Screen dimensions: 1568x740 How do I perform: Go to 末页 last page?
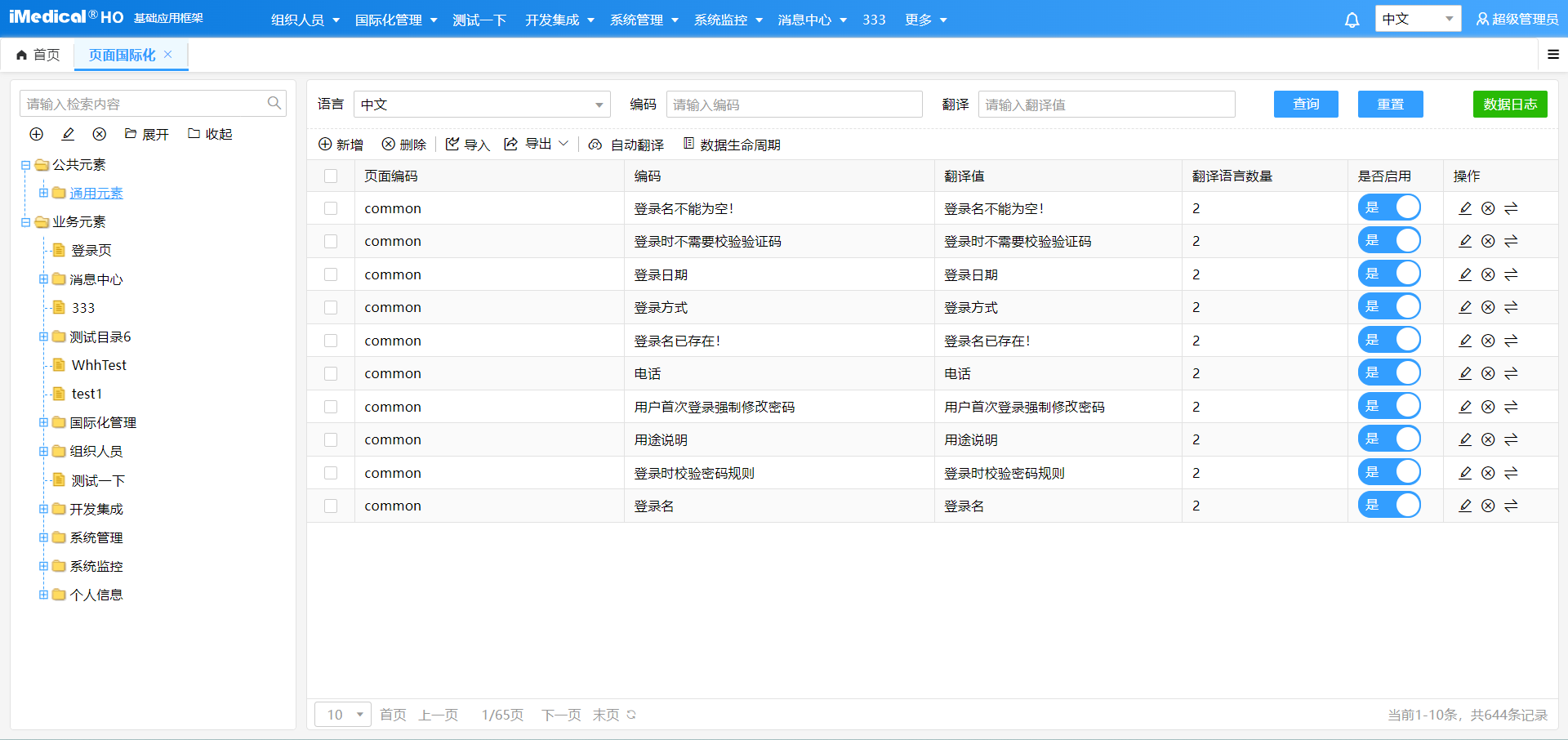(606, 715)
